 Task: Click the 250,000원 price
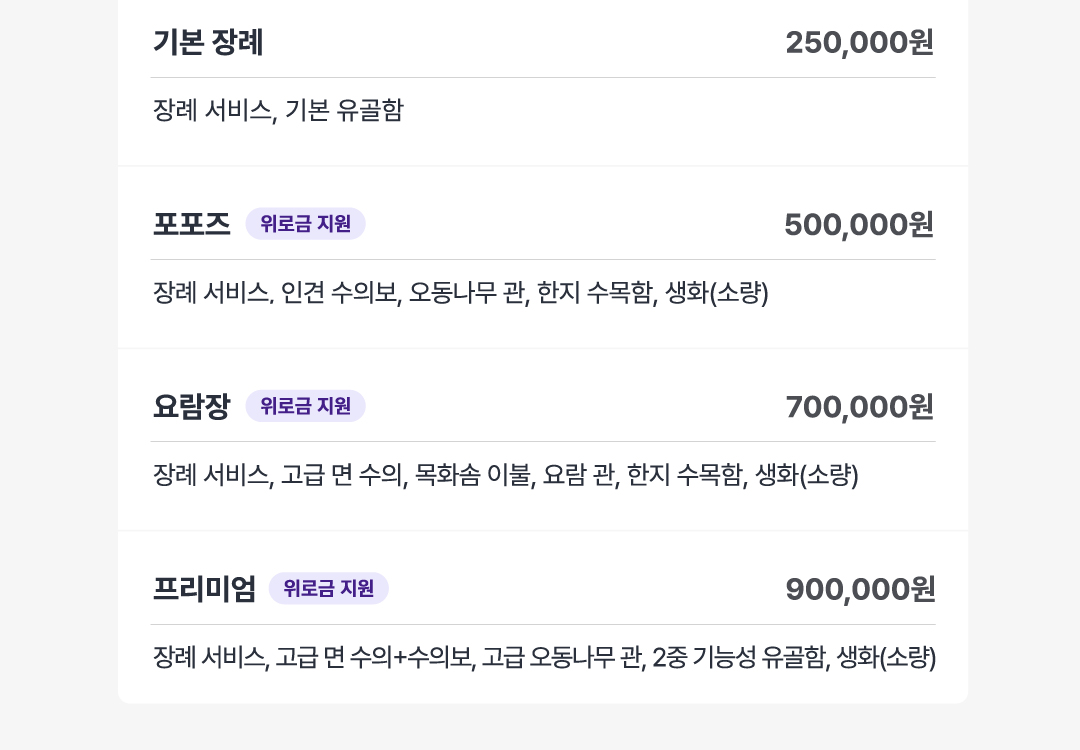click(x=860, y=42)
